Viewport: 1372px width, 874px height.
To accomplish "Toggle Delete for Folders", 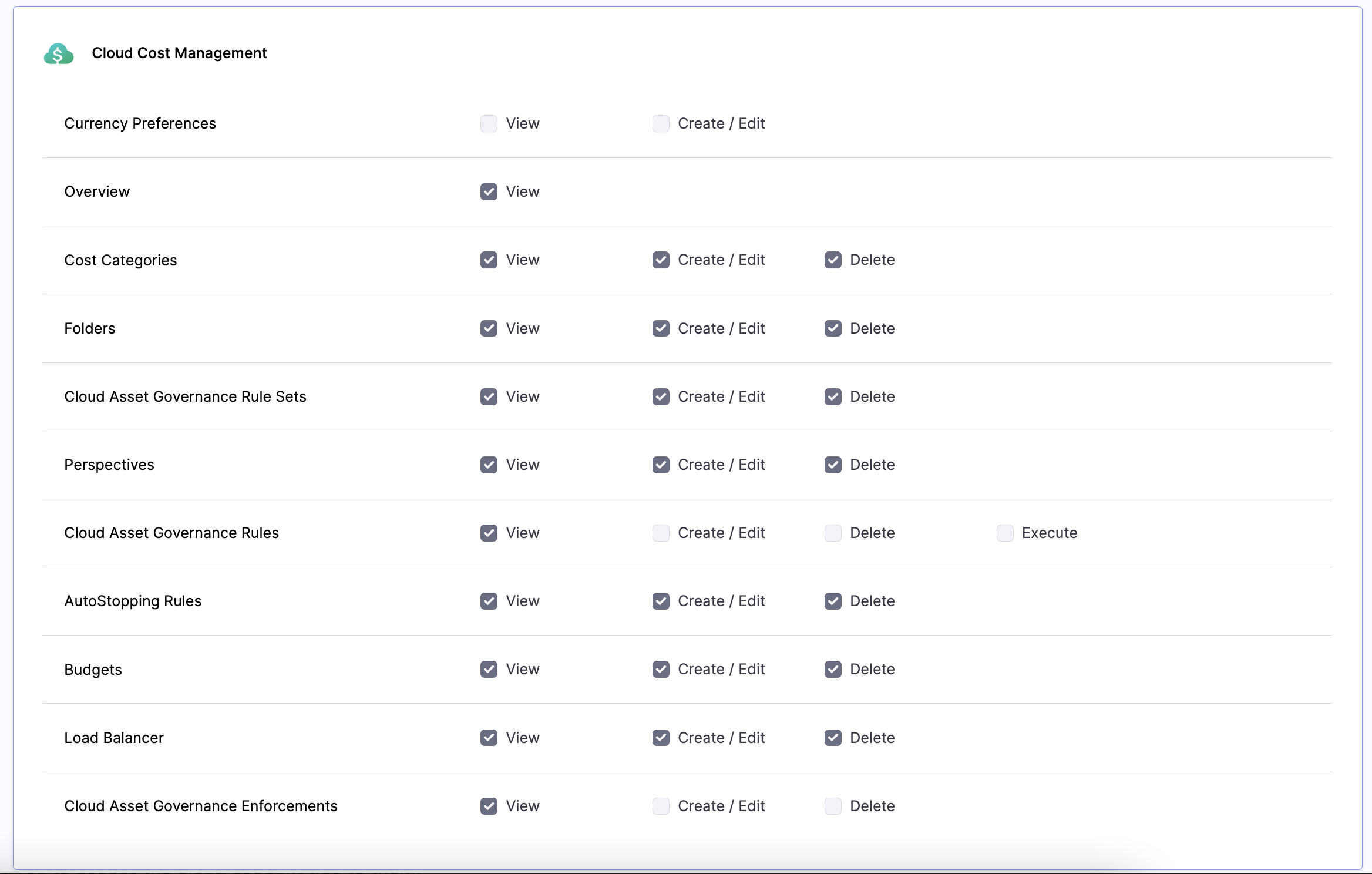I will (833, 328).
